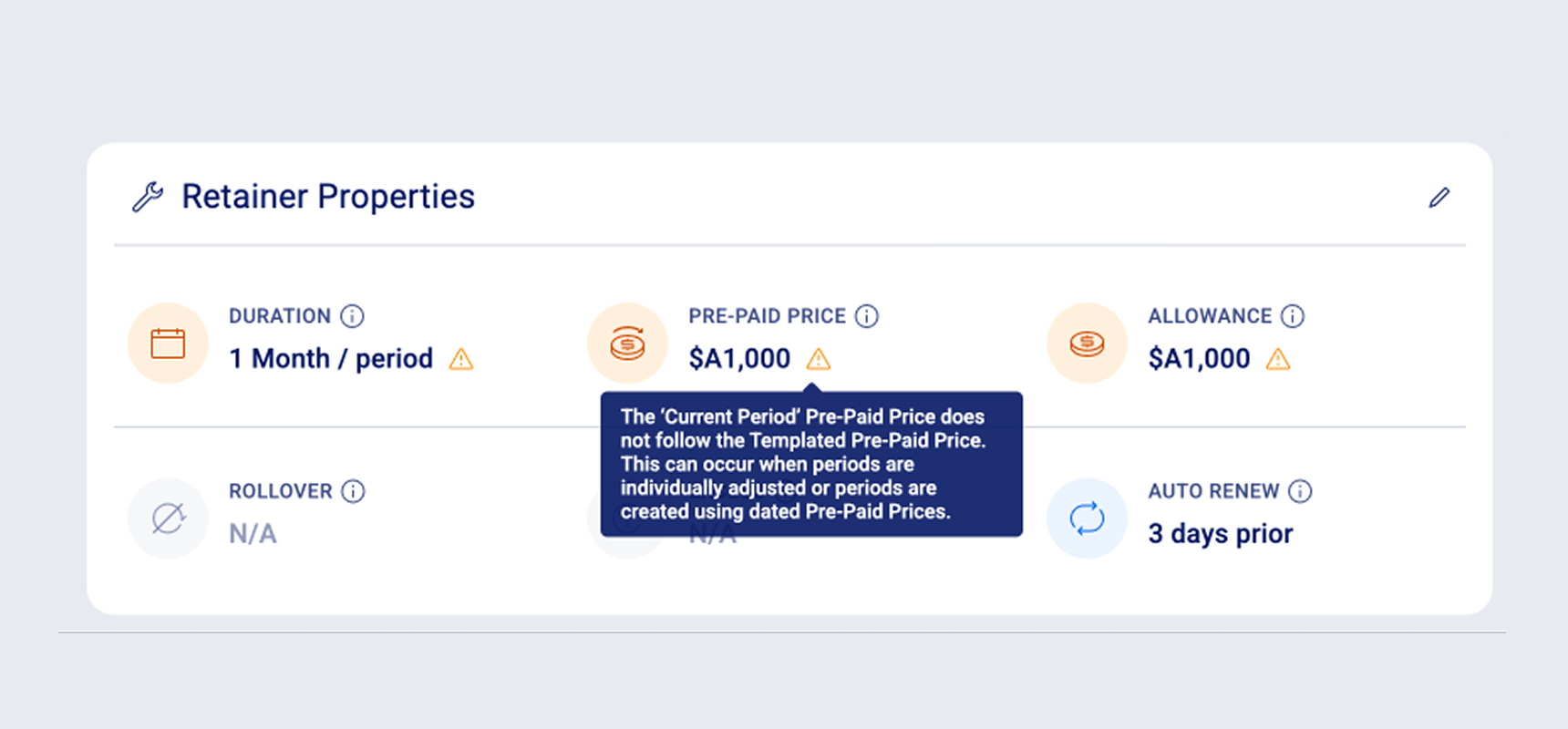Select the '3 days prior' text

(x=1221, y=533)
